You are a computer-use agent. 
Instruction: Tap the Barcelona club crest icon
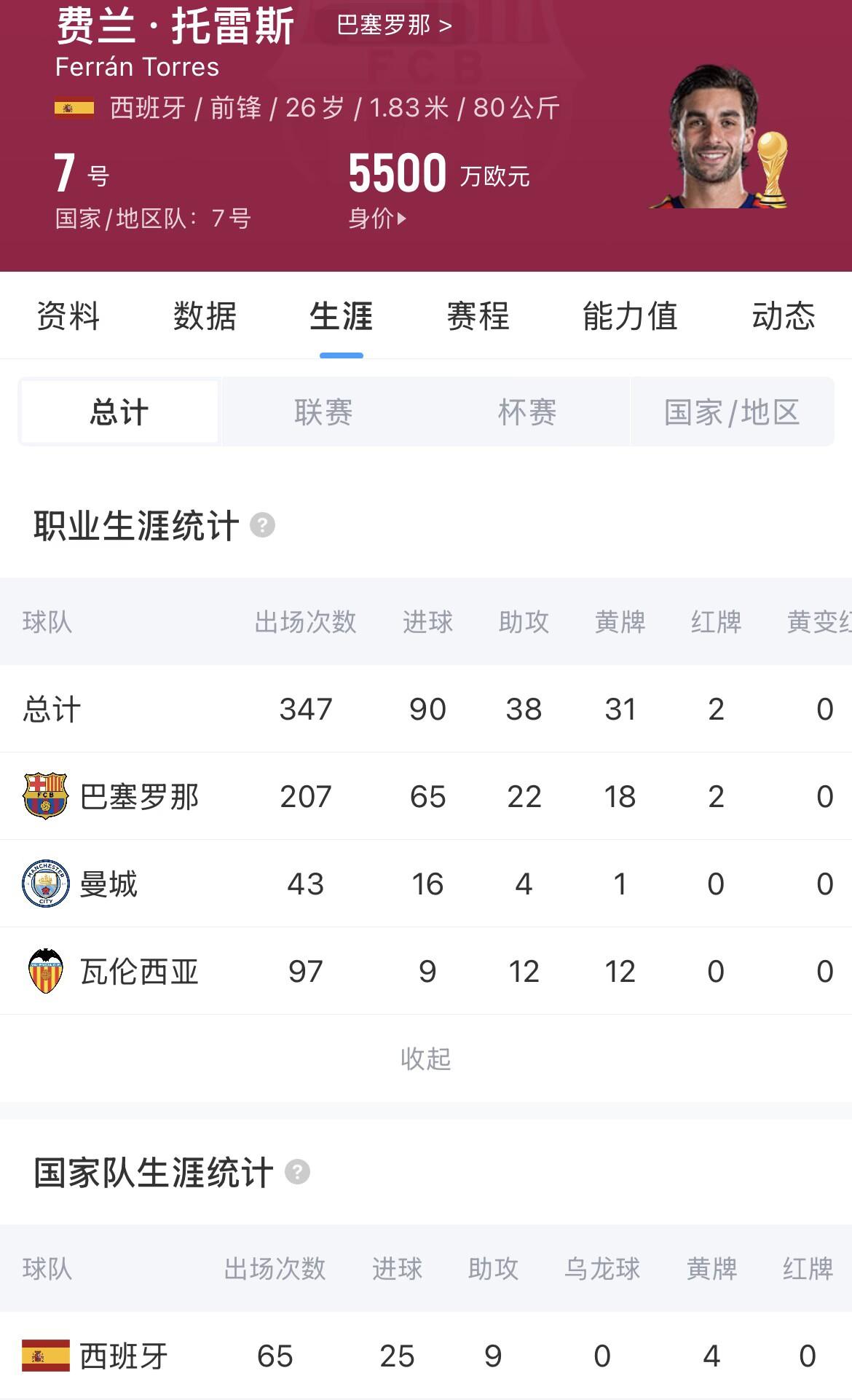click(x=45, y=796)
